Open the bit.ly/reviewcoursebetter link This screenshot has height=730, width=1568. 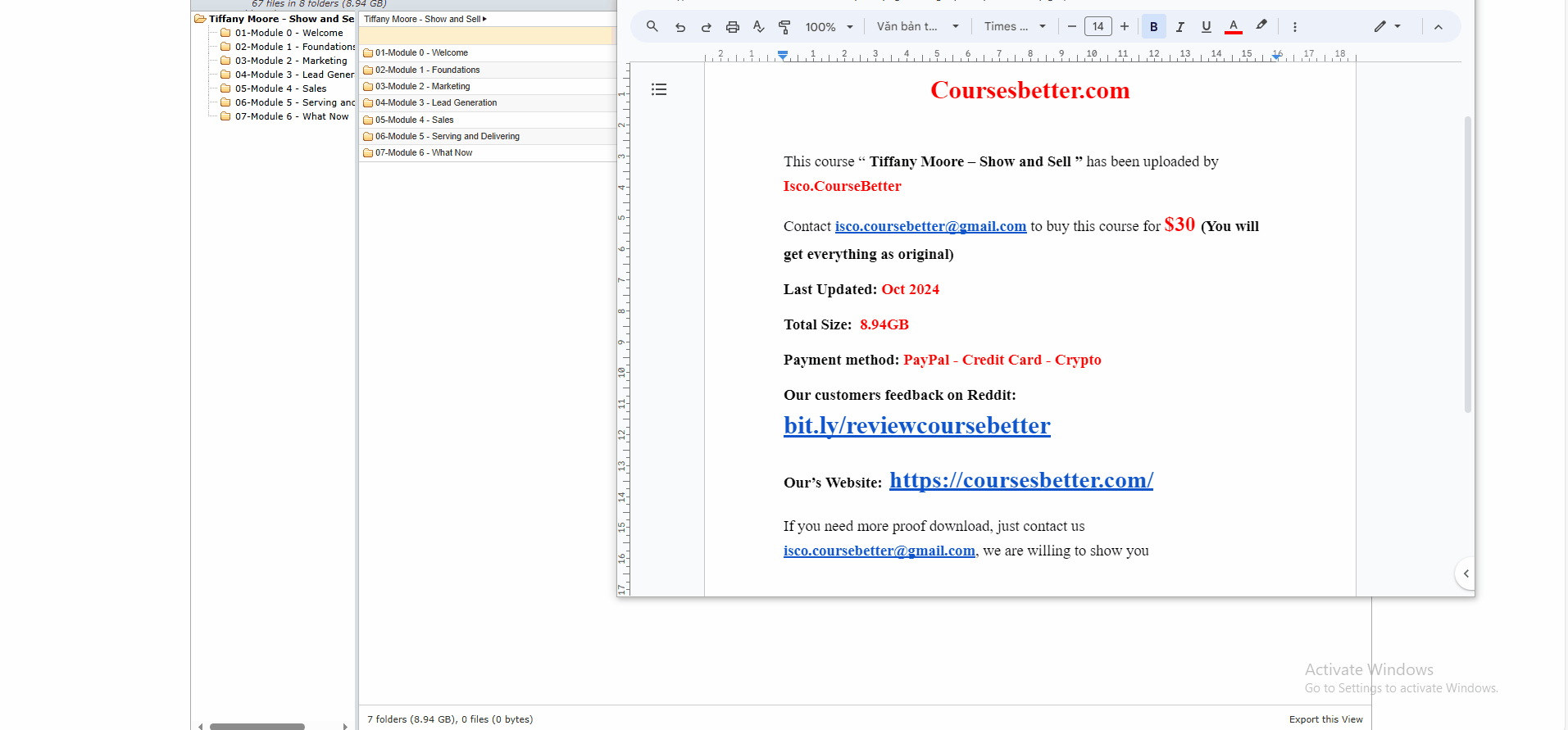(x=916, y=426)
